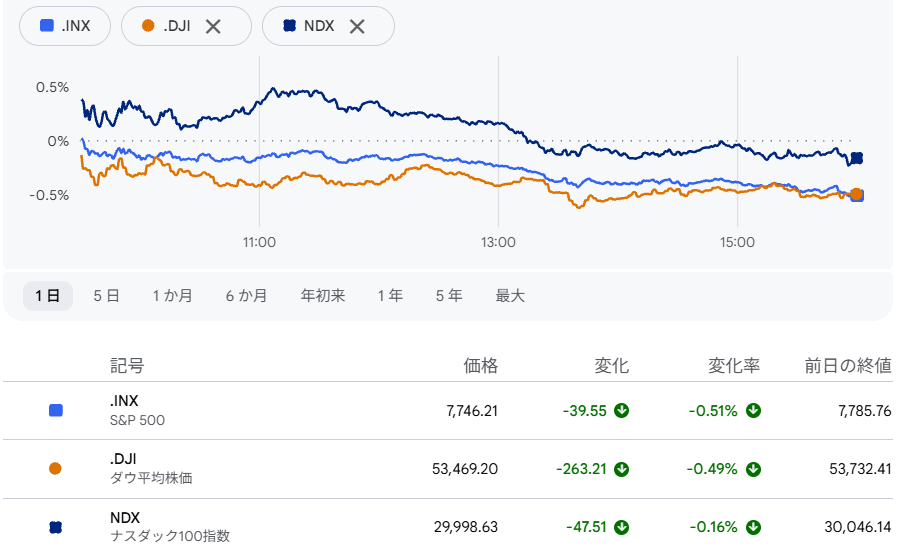Click blue square icon in .INX chip
This screenshot has height=560, width=910.
click(x=46, y=26)
